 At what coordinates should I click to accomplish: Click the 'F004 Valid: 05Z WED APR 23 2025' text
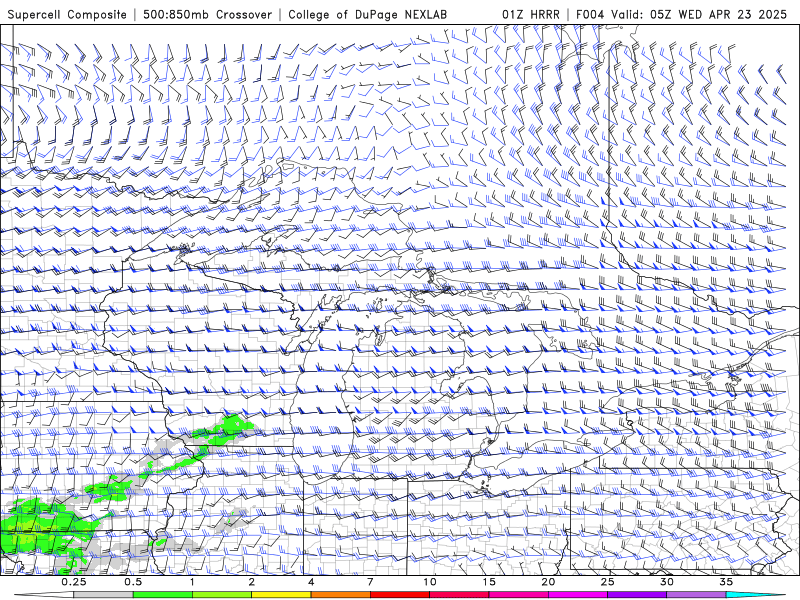[x=681, y=14]
